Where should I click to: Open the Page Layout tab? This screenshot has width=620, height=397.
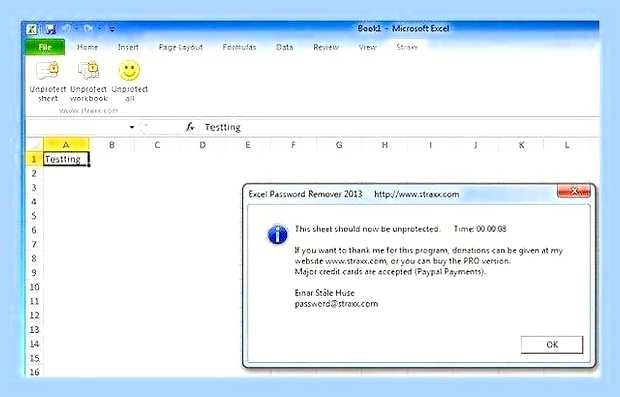[181, 47]
